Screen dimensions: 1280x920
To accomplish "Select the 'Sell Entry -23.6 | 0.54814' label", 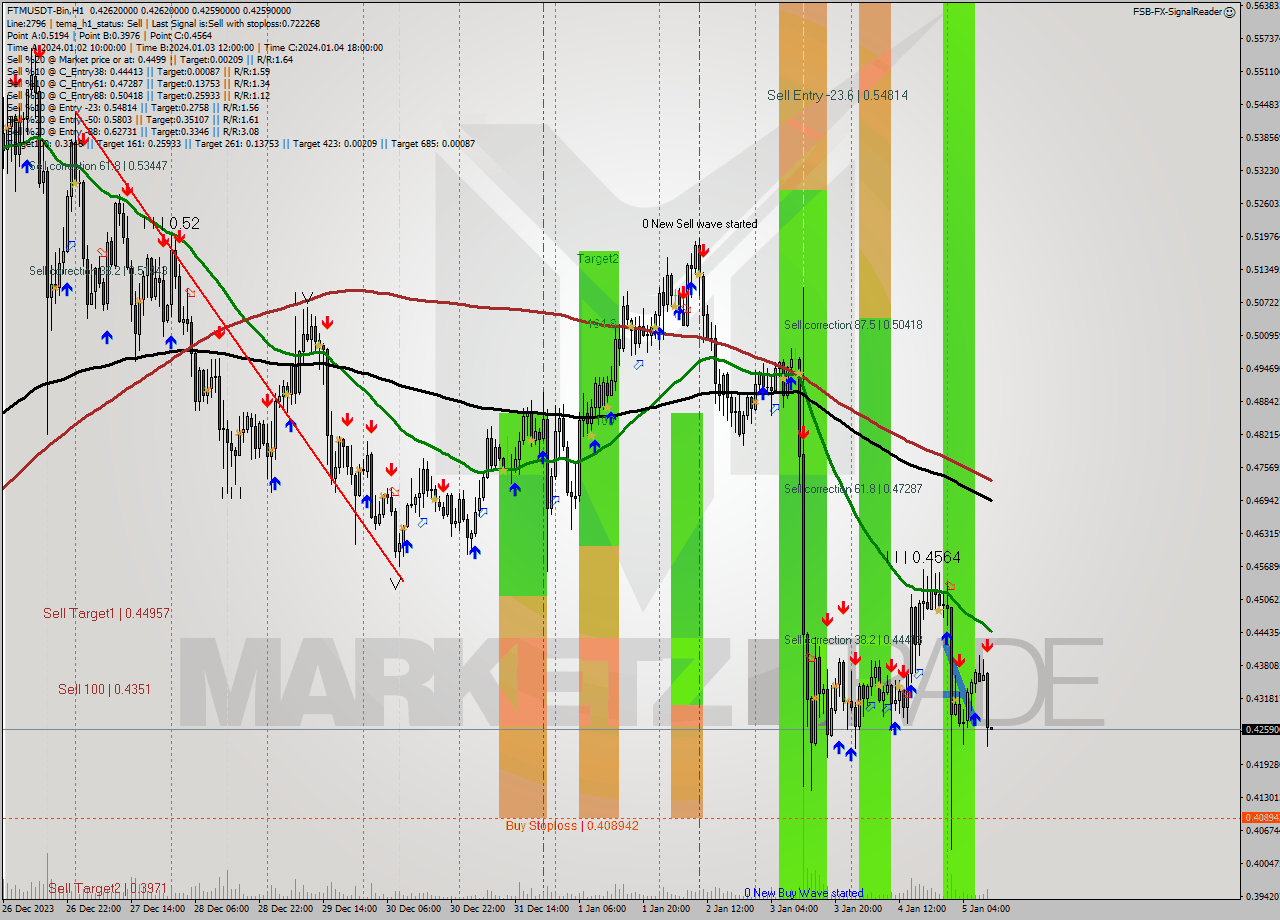I will click(x=838, y=95).
